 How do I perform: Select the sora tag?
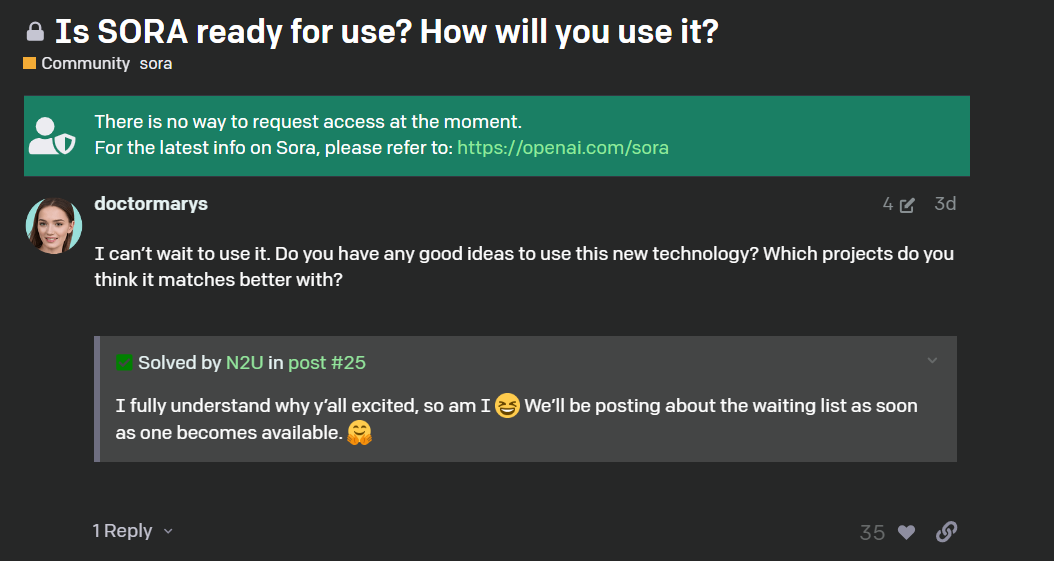156,63
